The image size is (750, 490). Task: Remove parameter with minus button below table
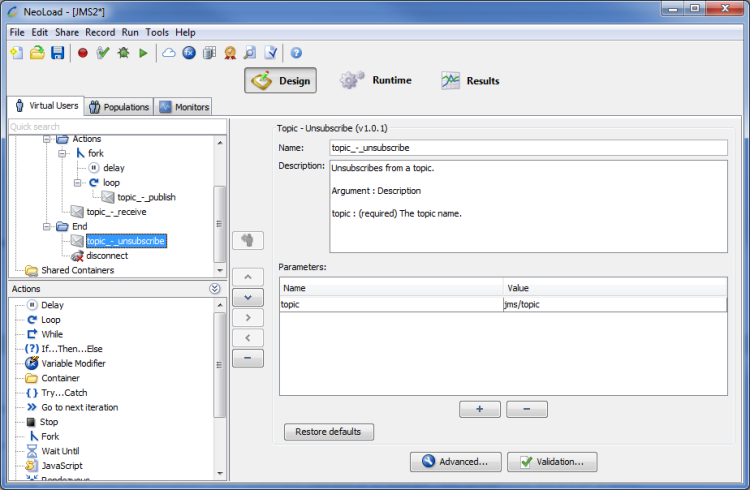pos(527,409)
